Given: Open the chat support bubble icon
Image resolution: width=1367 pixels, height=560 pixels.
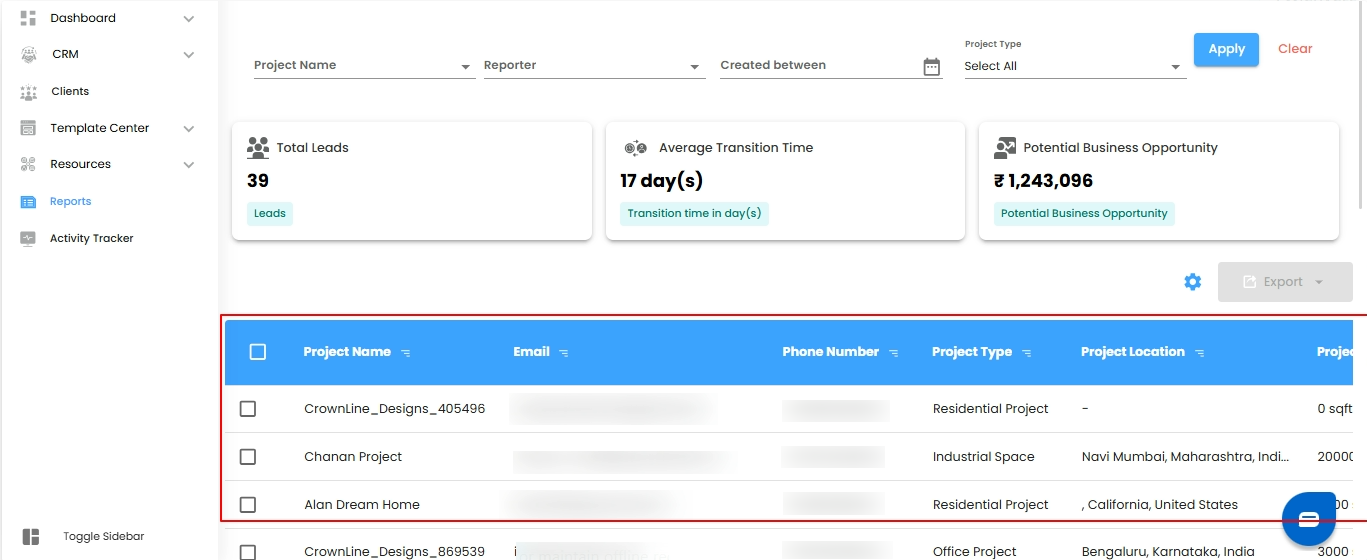Looking at the screenshot, I should 1309,518.
